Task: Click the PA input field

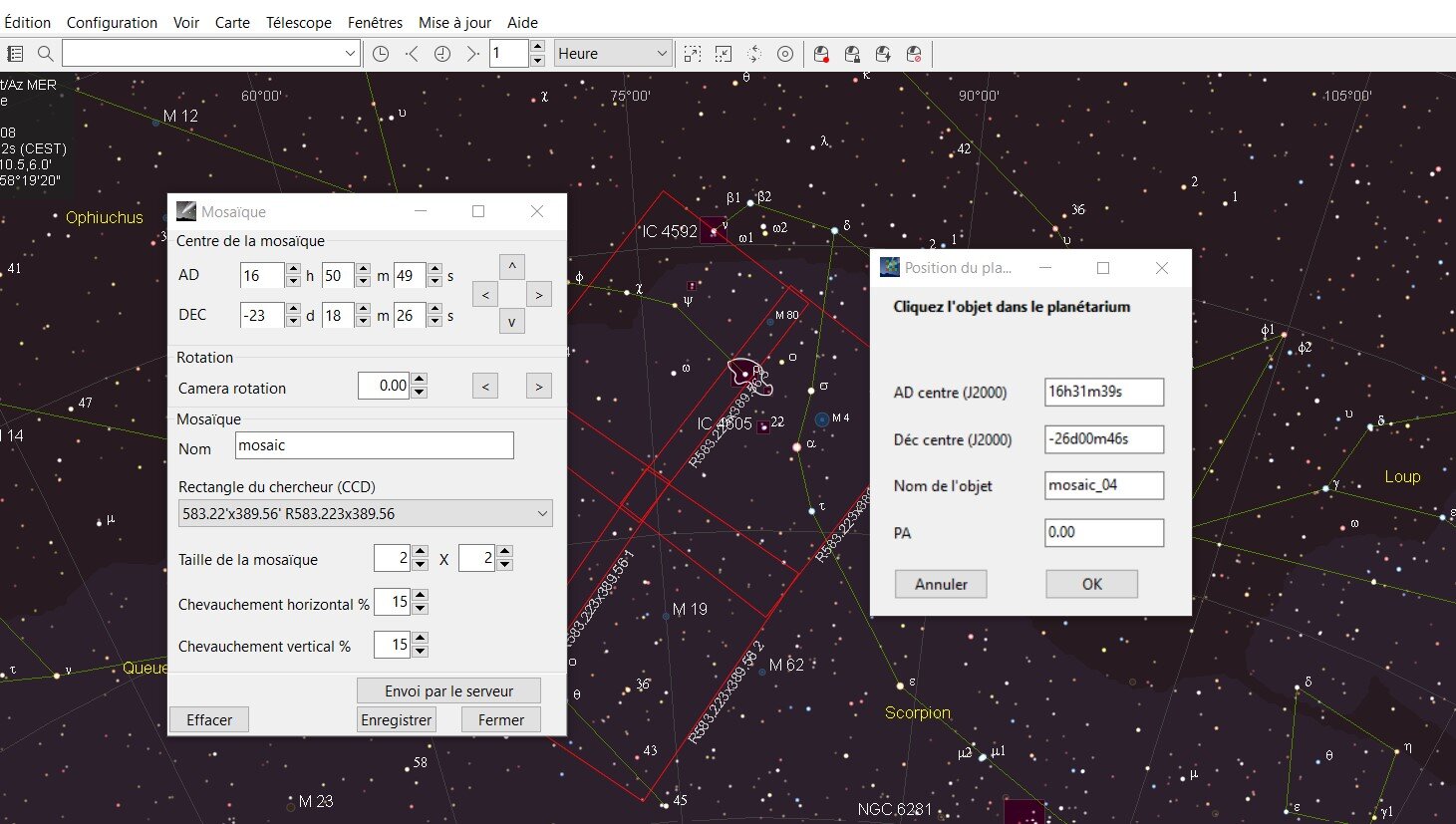Action: pos(1104,532)
